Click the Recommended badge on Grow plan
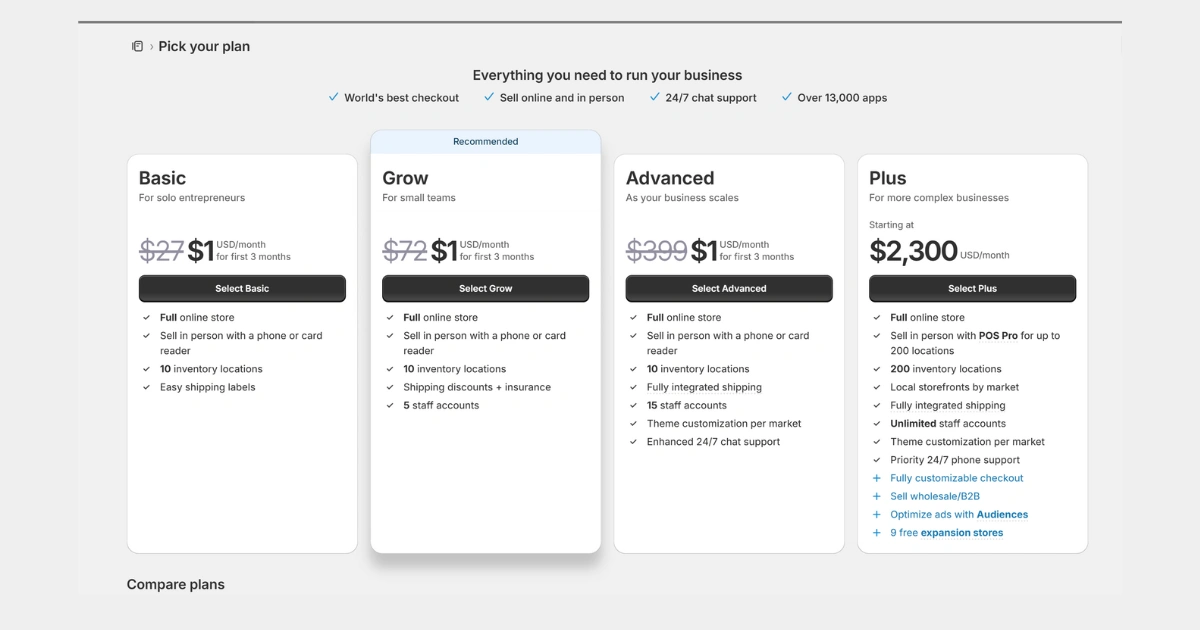Screen dimensions: 1200x630 pyautogui.click(x=485, y=142)
